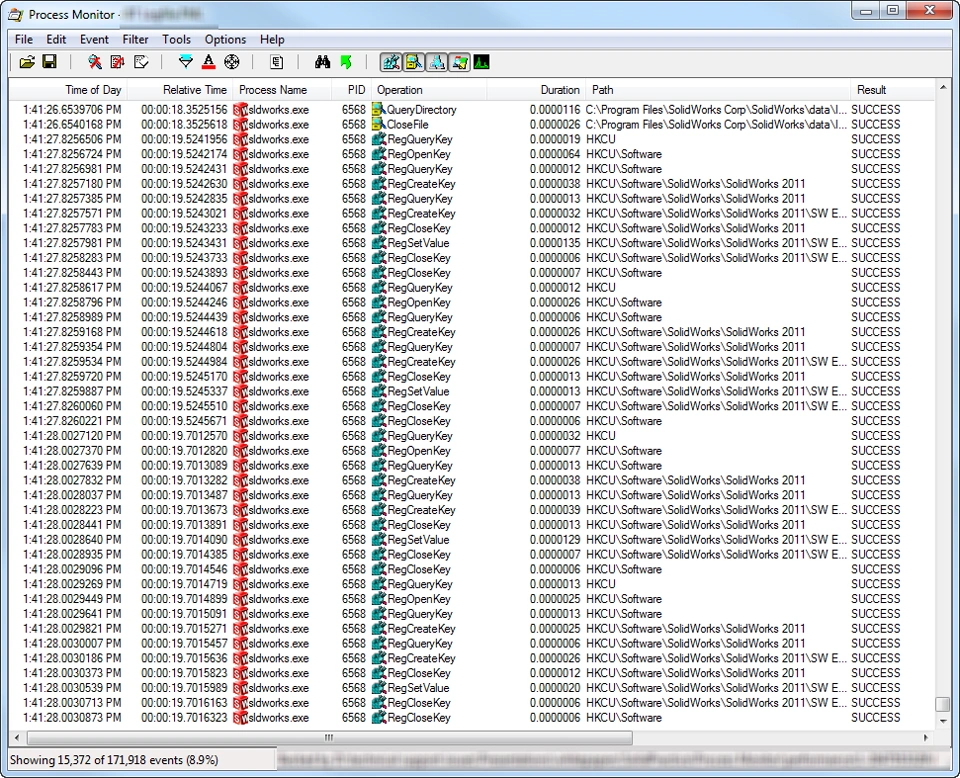Toggle event capture with the magnifier icon

(95, 62)
